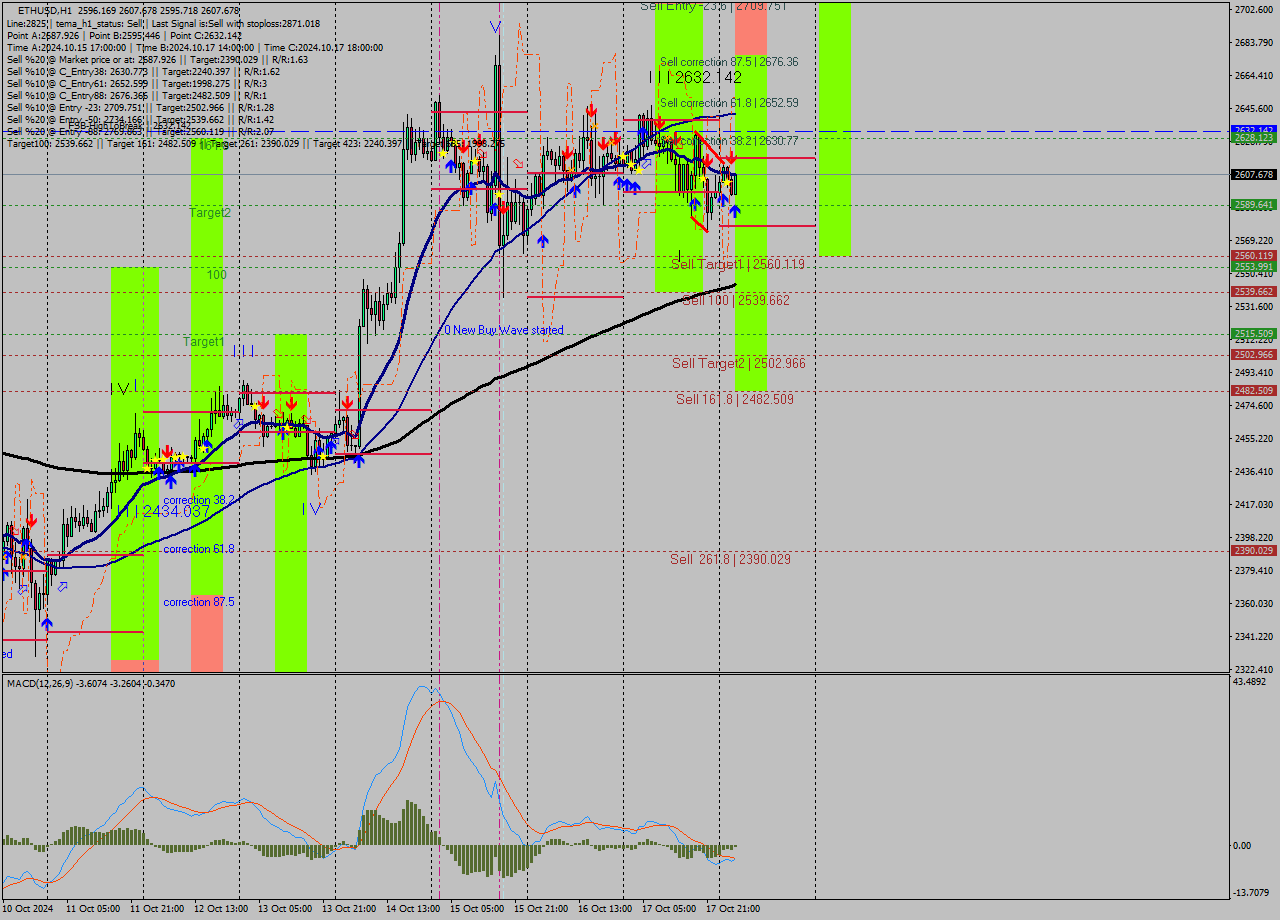This screenshot has width=1280, height=920.
Task: Click the 'Sell Target1 | 2560.119' label
Action: [737, 264]
